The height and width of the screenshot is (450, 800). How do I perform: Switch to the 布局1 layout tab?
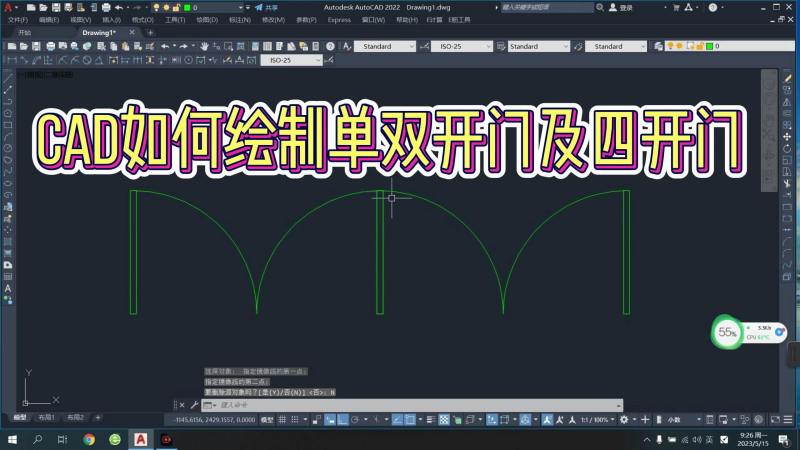pyautogui.click(x=46, y=417)
